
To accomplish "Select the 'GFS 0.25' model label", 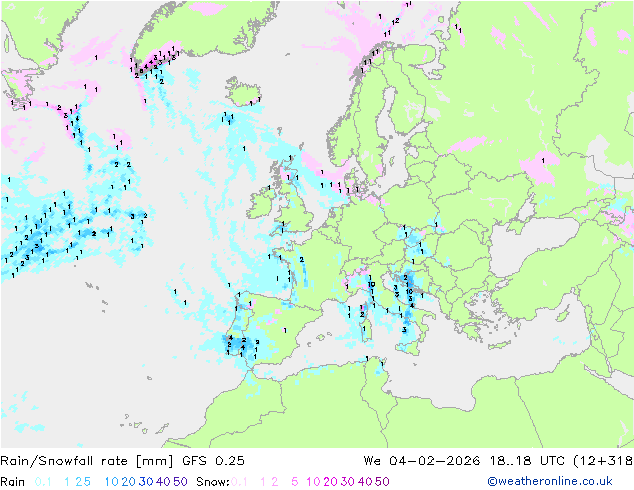I will 213,461.
